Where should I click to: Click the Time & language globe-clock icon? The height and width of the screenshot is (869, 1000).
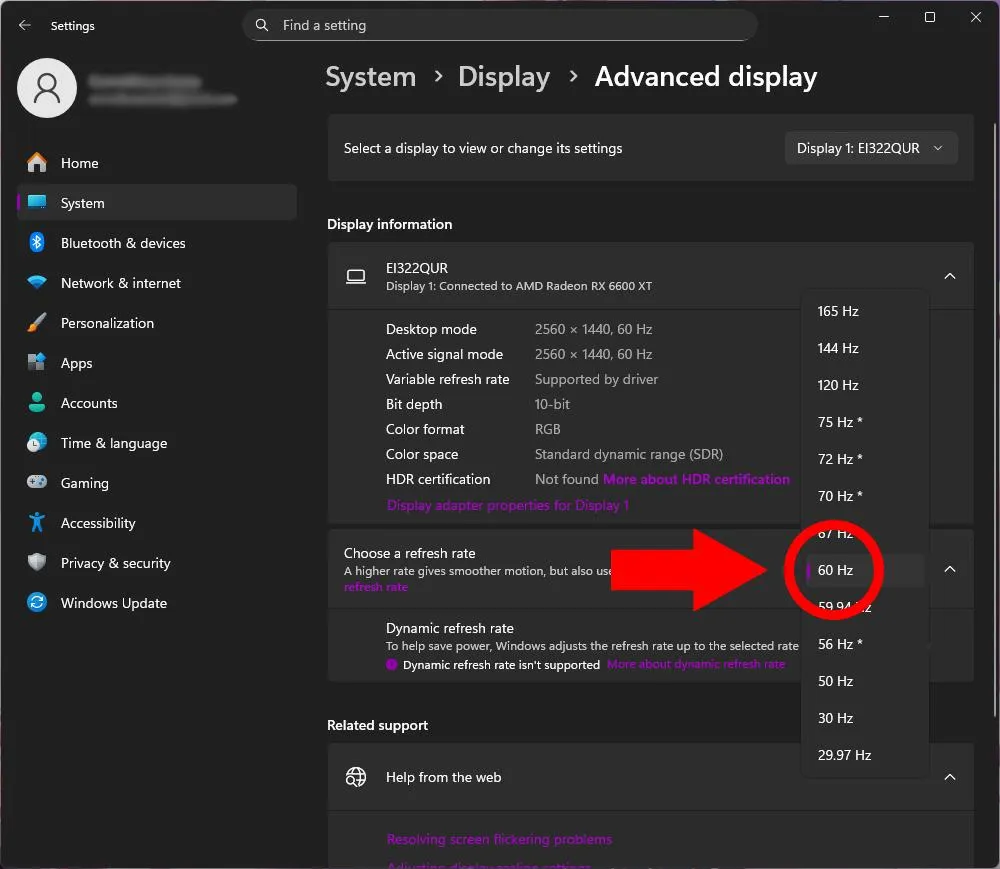point(37,442)
